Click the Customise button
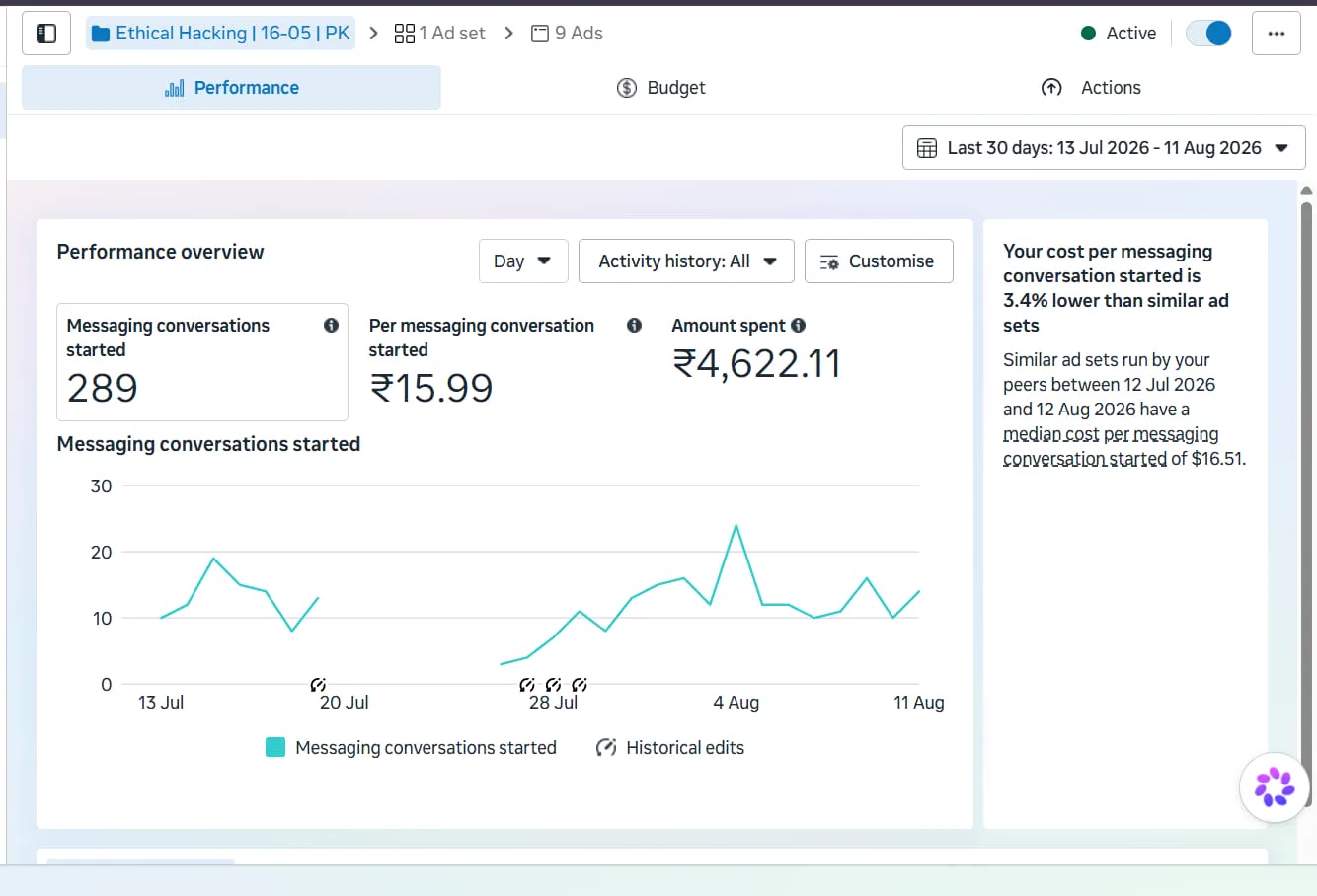The height and width of the screenshot is (896, 1317). click(879, 261)
